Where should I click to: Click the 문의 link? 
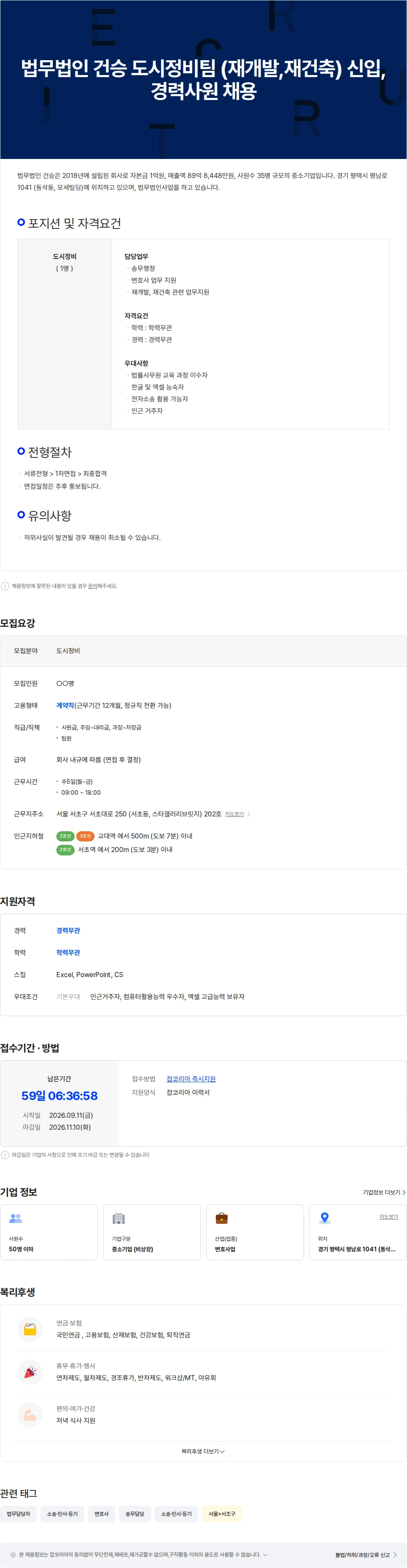click(92, 586)
